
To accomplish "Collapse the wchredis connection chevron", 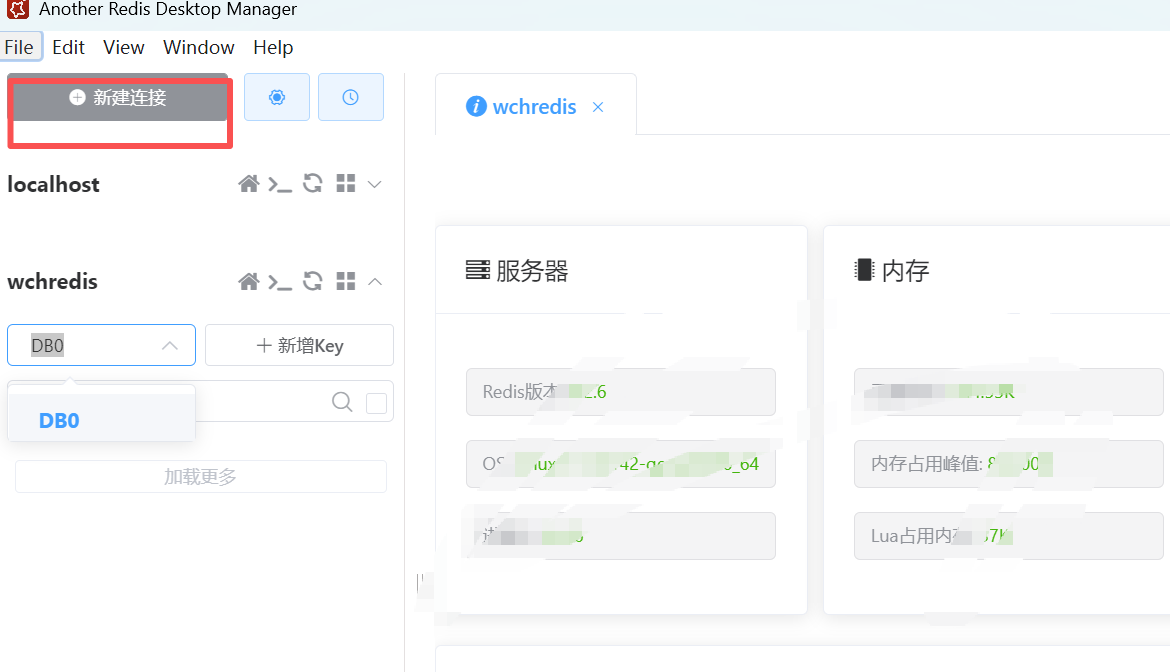I will pos(375,282).
